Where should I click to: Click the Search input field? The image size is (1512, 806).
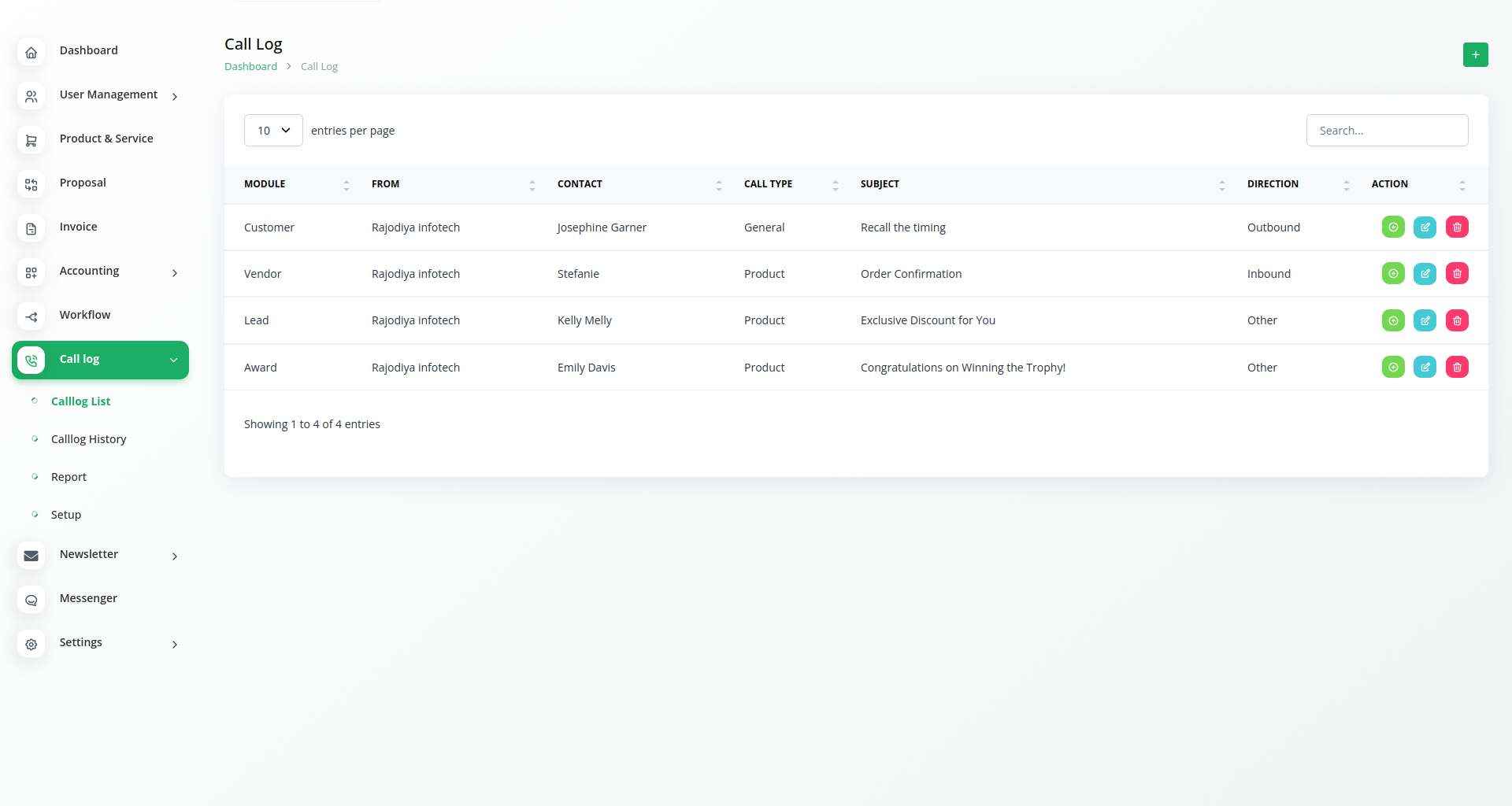[1387, 131]
